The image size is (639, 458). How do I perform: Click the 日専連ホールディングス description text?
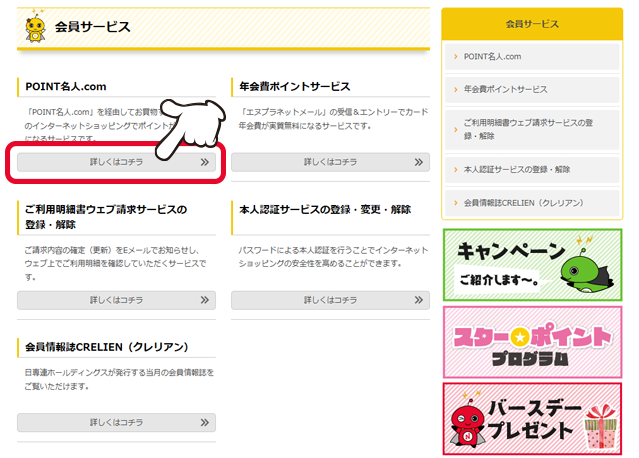119,379
